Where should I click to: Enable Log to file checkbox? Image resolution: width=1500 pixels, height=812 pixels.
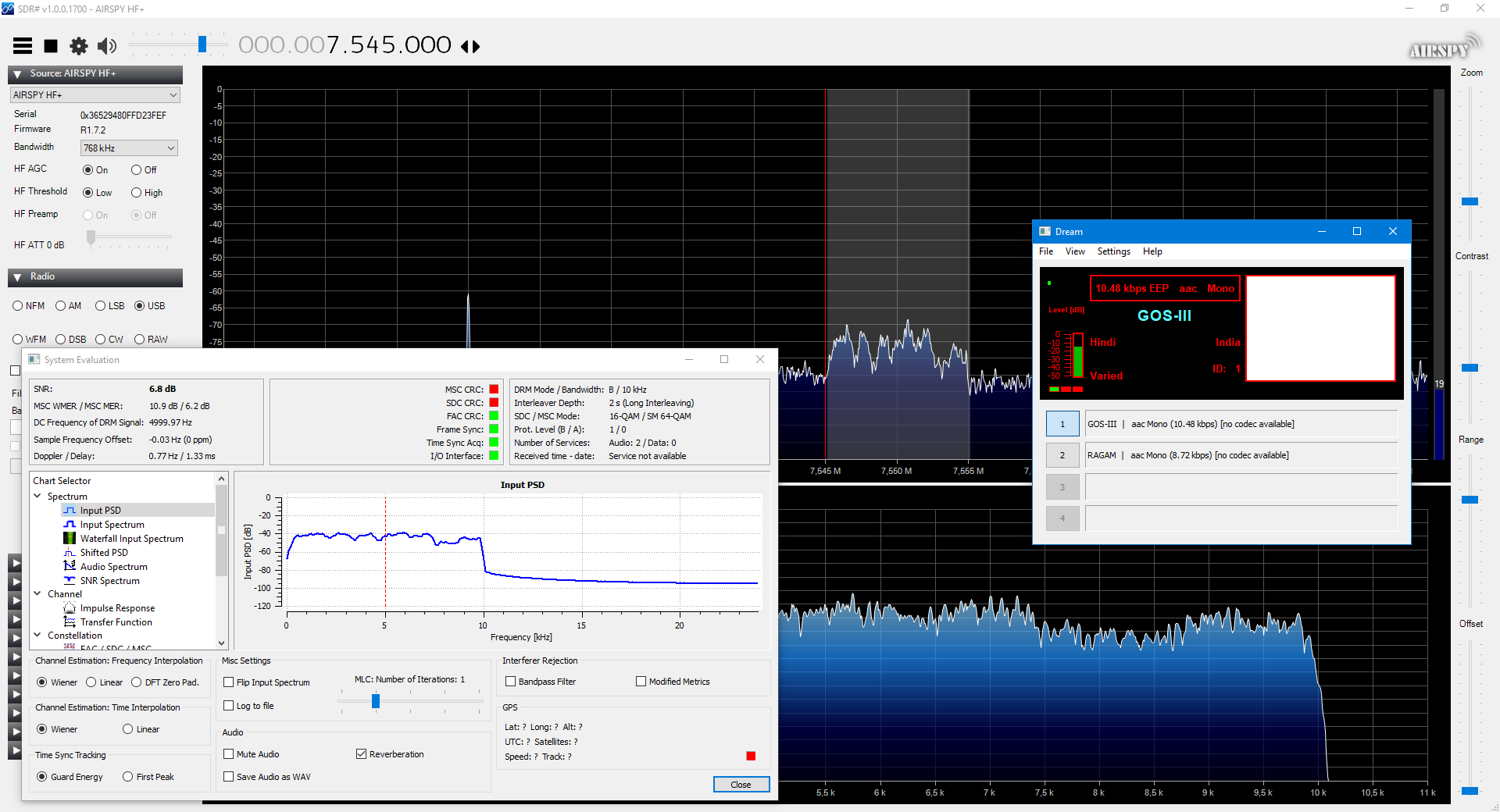(229, 706)
